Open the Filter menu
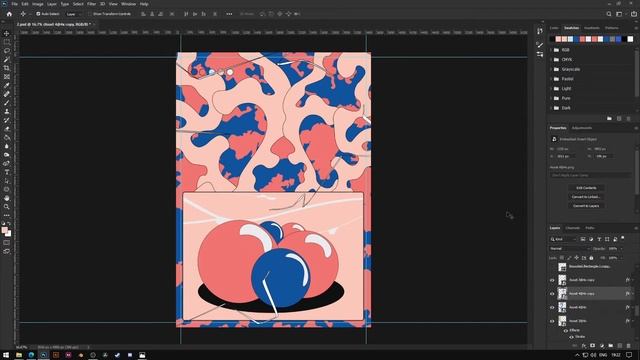This screenshot has width=640, height=360. tap(91, 4)
